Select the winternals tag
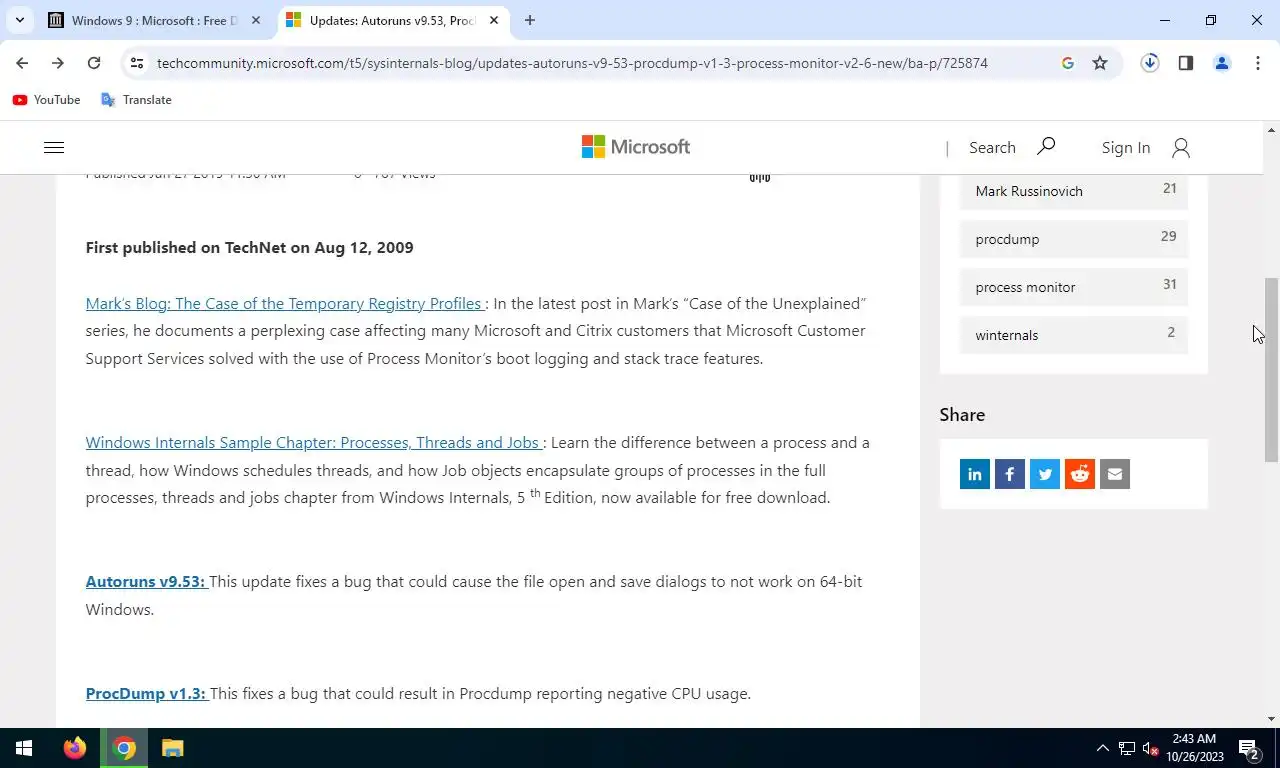 click(x=1074, y=335)
